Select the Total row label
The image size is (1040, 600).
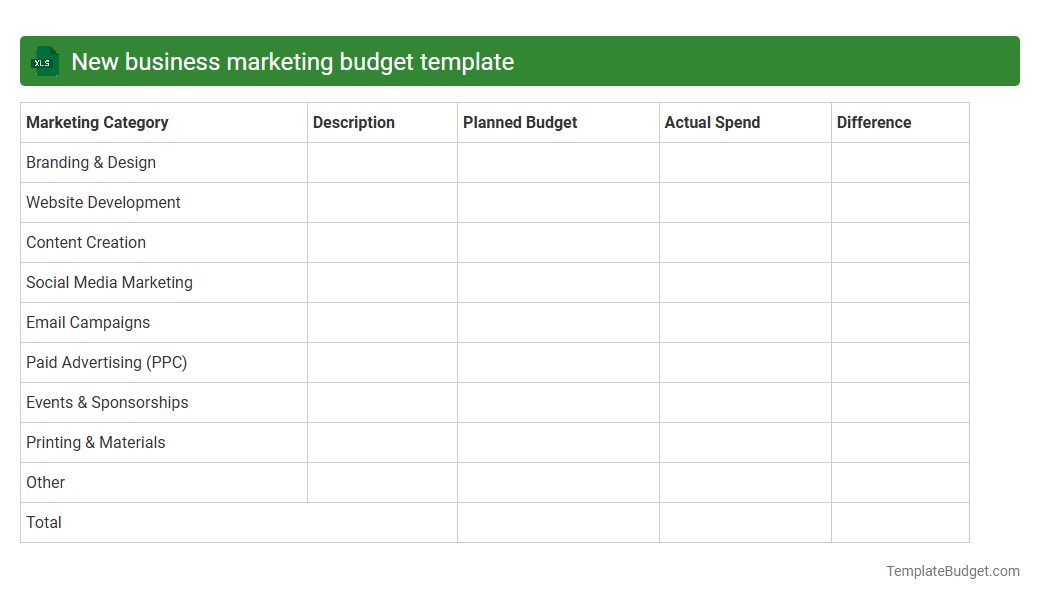click(x=43, y=522)
